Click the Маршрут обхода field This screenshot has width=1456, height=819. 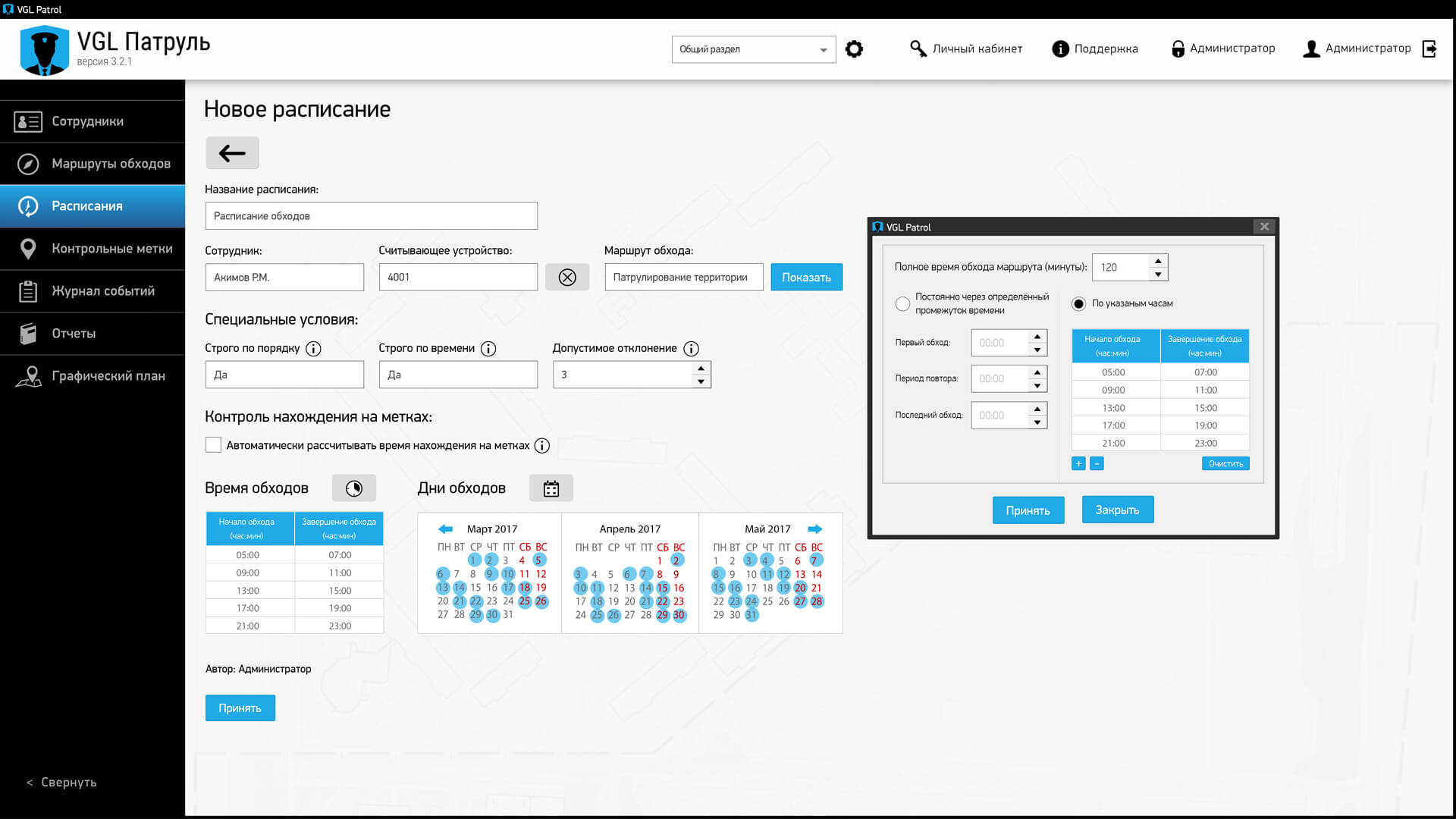click(684, 278)
